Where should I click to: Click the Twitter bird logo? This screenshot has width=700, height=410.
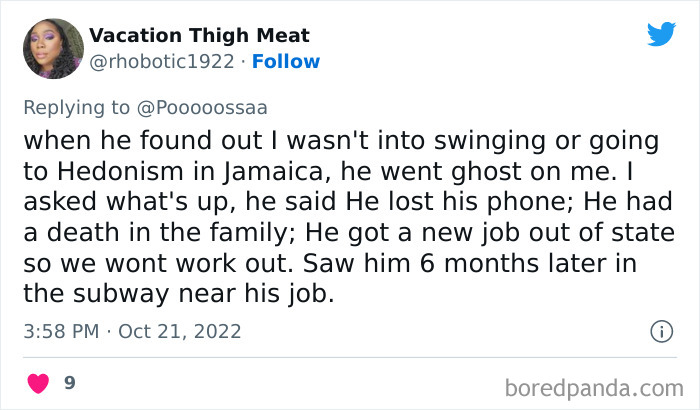pyautogui.click(x=661, y=34)
